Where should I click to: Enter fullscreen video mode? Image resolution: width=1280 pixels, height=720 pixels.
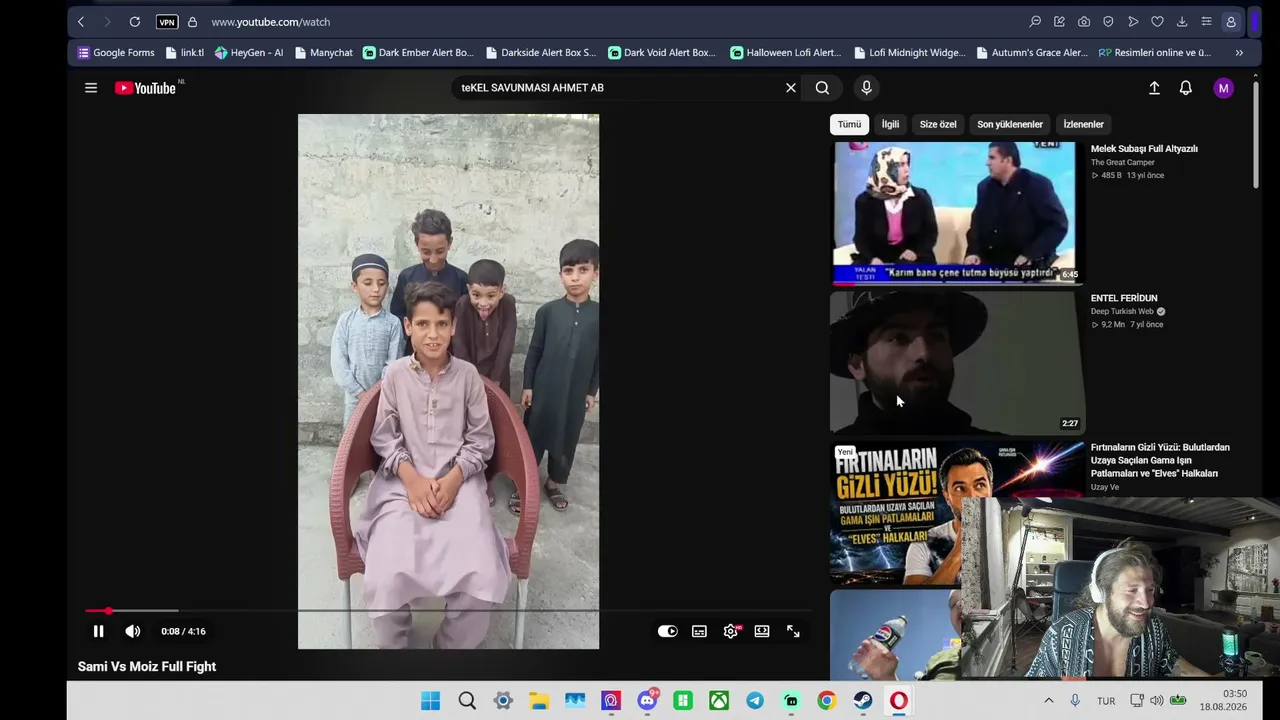coord(793,631)
